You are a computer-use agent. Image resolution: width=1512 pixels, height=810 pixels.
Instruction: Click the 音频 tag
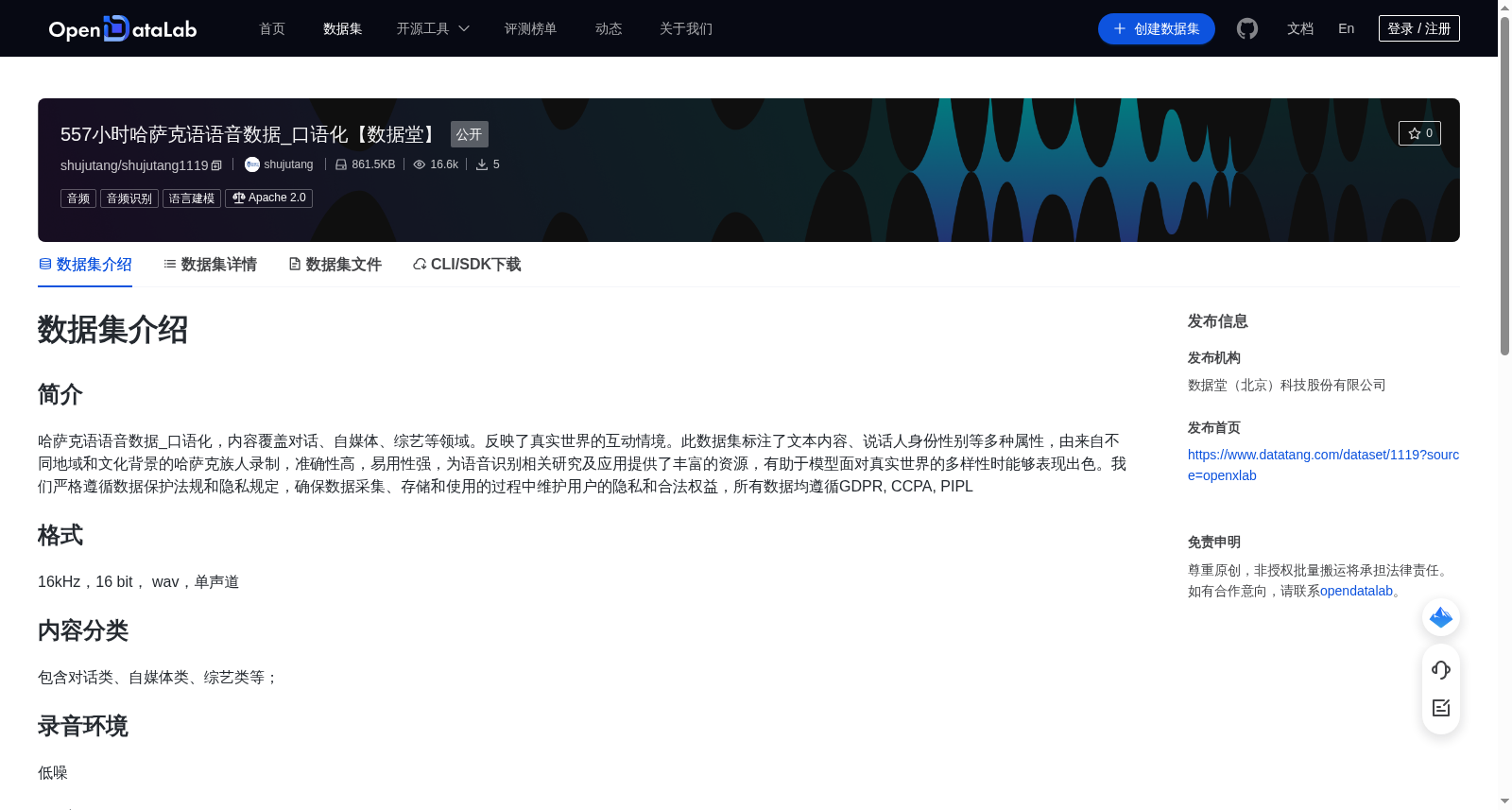coord(78,198)
